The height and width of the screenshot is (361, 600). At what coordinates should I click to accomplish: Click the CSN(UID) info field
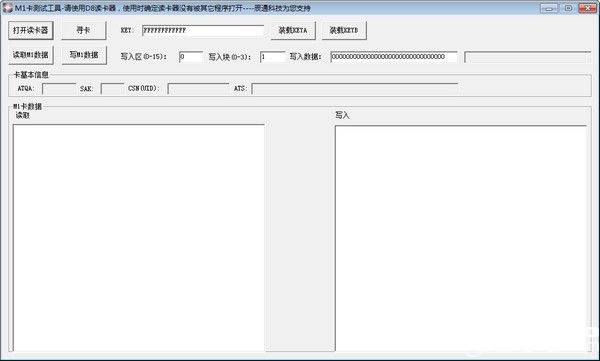[198, 88]
